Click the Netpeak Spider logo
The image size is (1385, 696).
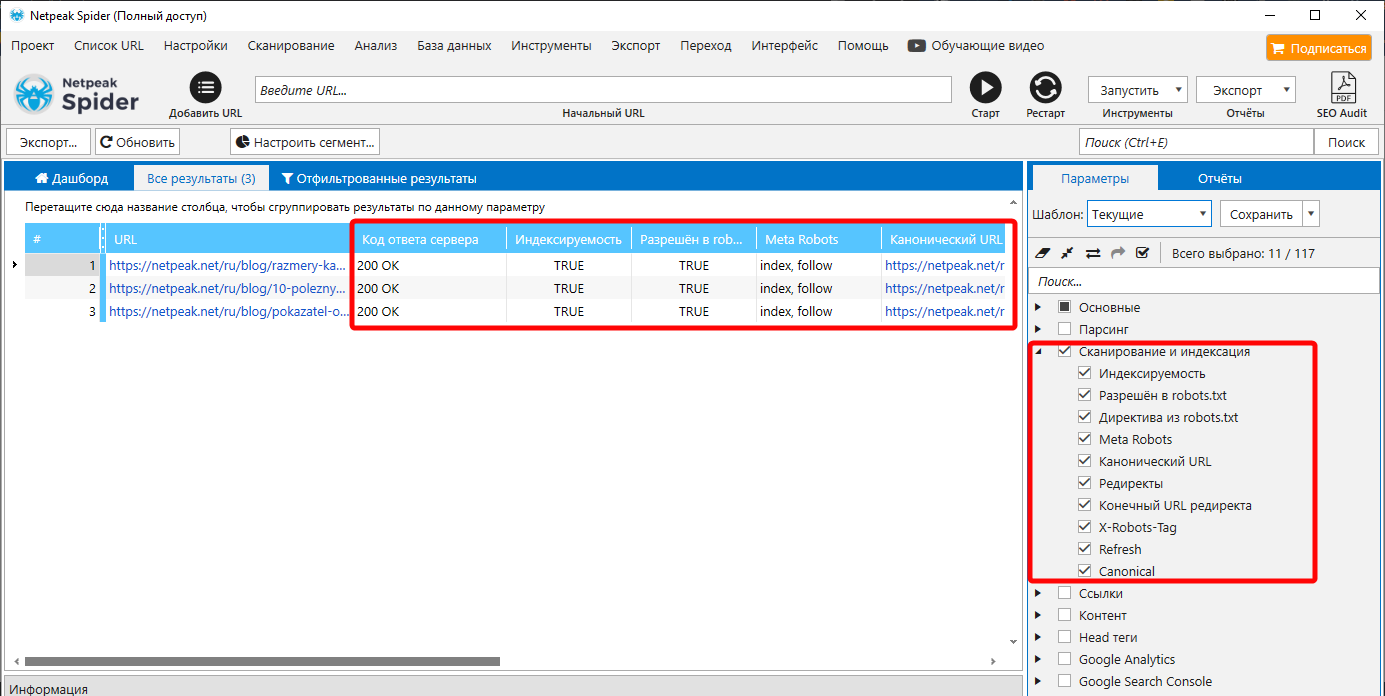point(77,94)
